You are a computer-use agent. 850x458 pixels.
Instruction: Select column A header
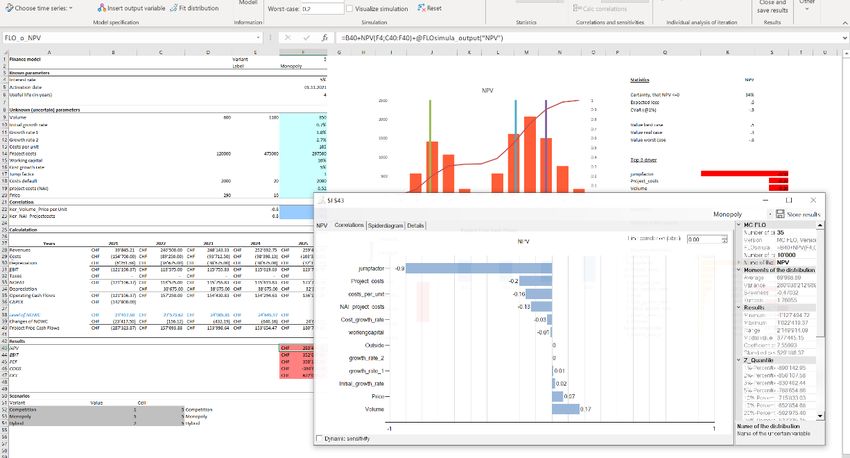[x=49, y=53]
